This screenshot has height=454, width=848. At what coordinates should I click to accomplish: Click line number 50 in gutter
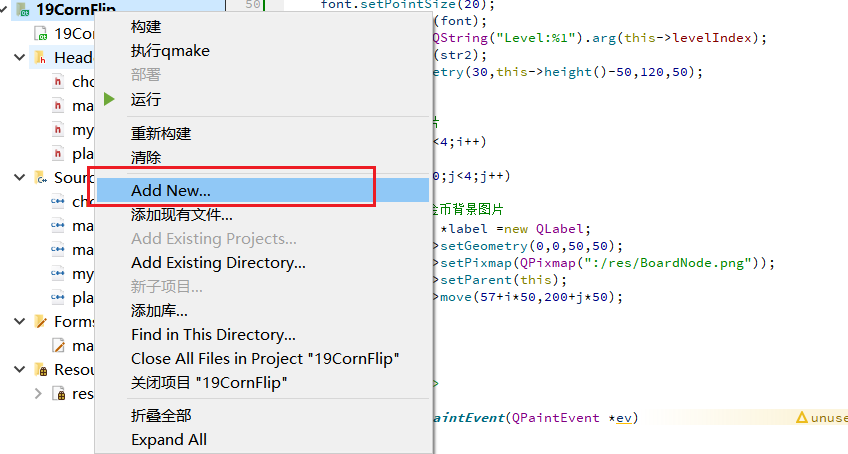click(253, 4)
